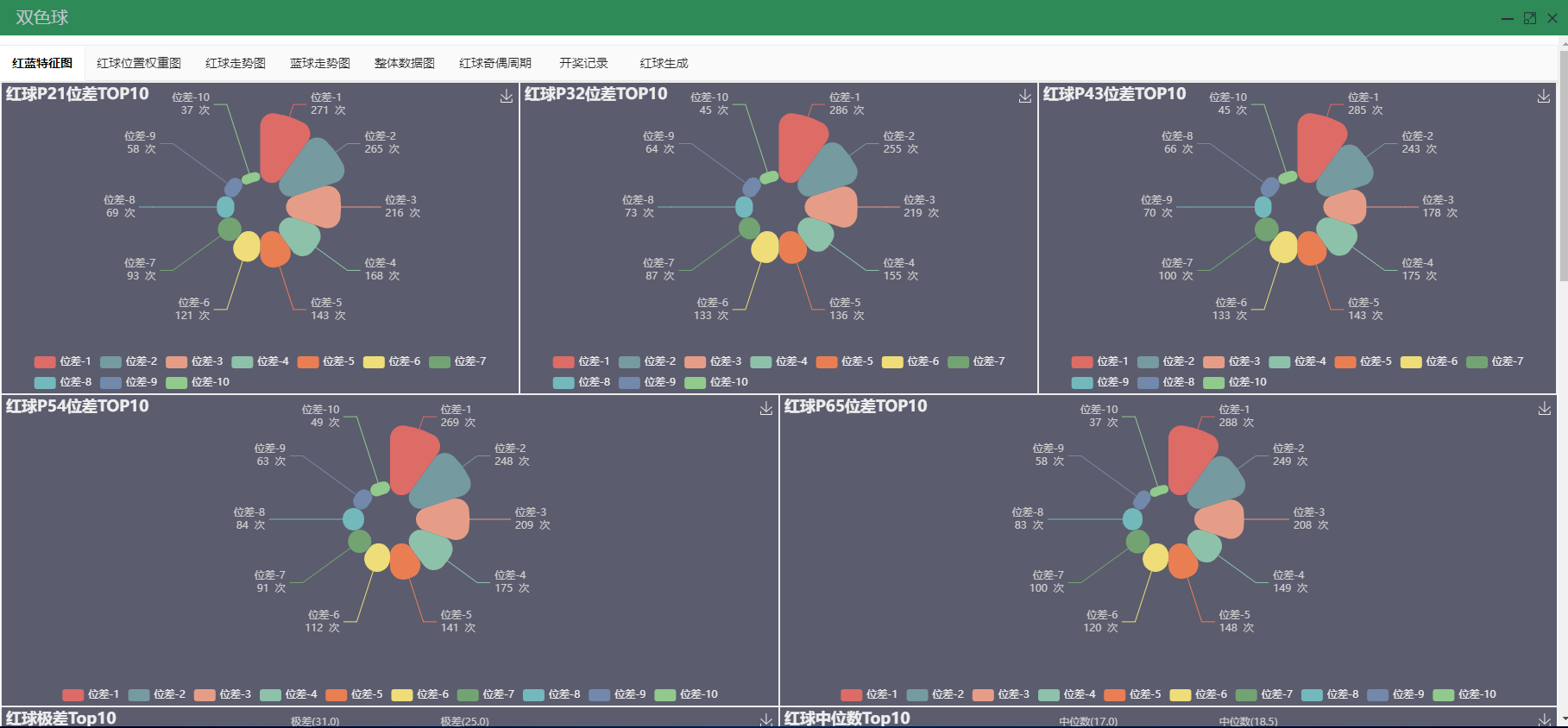
Task: Toggle 位差-10 legend in P21 chart
Action: [198, 382]
